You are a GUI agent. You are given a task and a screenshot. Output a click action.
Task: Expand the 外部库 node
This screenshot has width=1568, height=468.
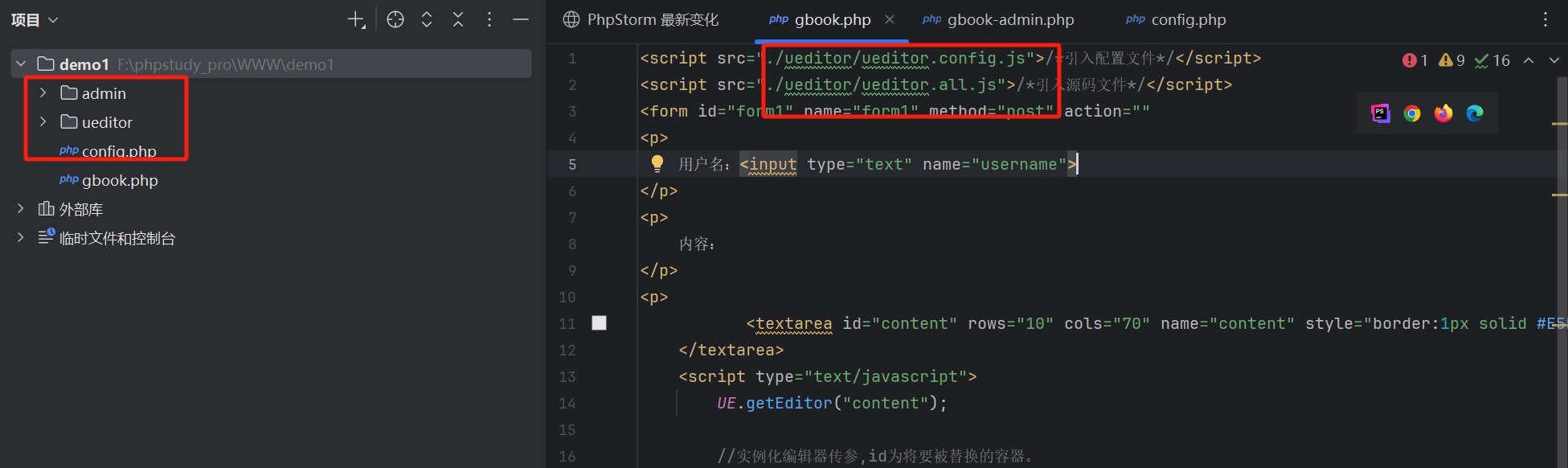point(21,209)
